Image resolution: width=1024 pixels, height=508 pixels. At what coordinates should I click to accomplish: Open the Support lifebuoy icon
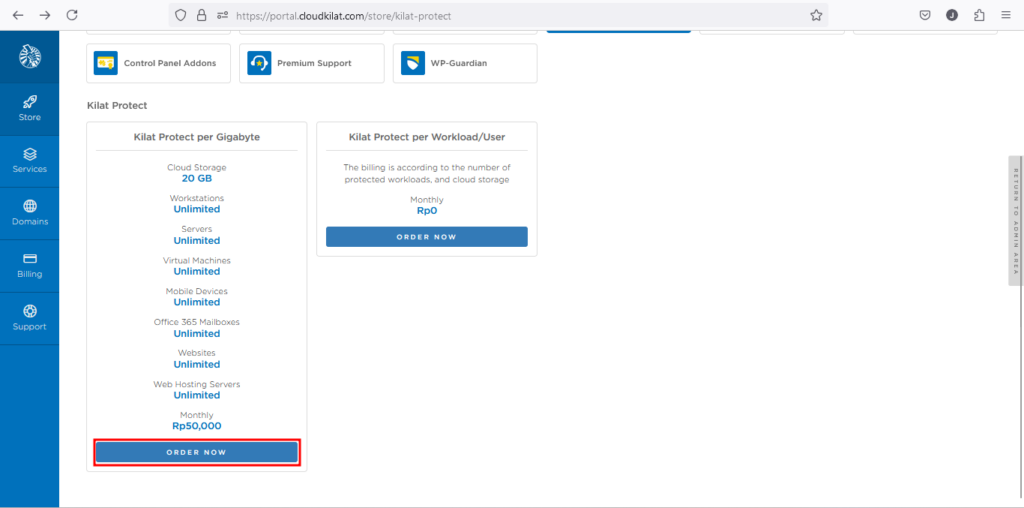(x=29, y=311)
